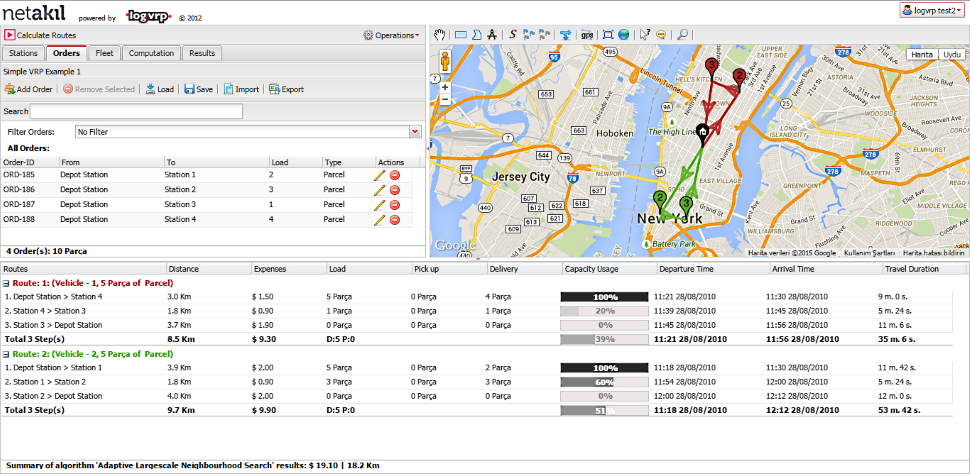
Task: Switch map to Uydu satellite view
Action: click(952, 54)
